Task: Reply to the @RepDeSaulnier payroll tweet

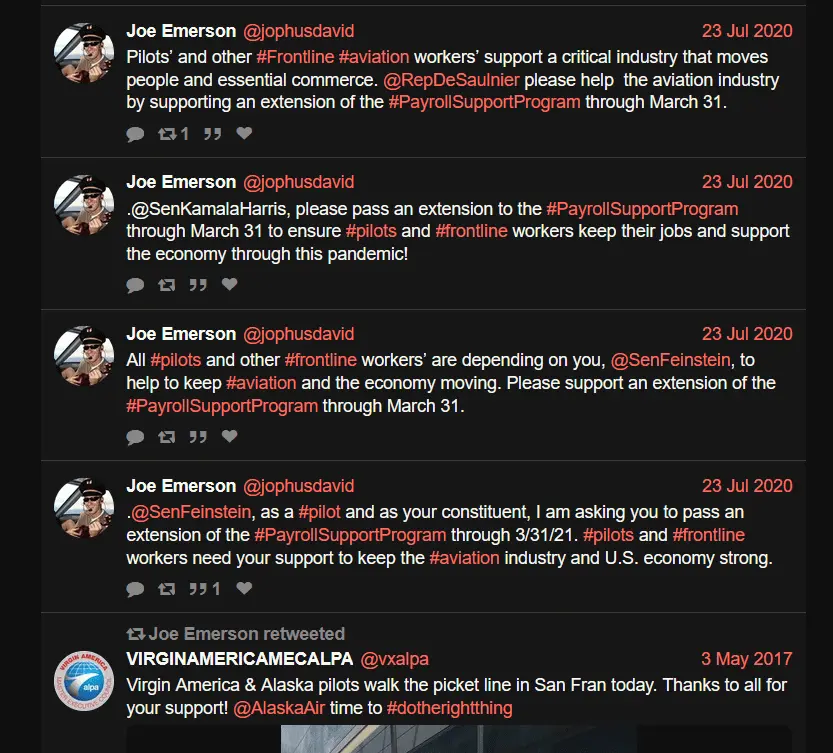Action: (136, 134)
